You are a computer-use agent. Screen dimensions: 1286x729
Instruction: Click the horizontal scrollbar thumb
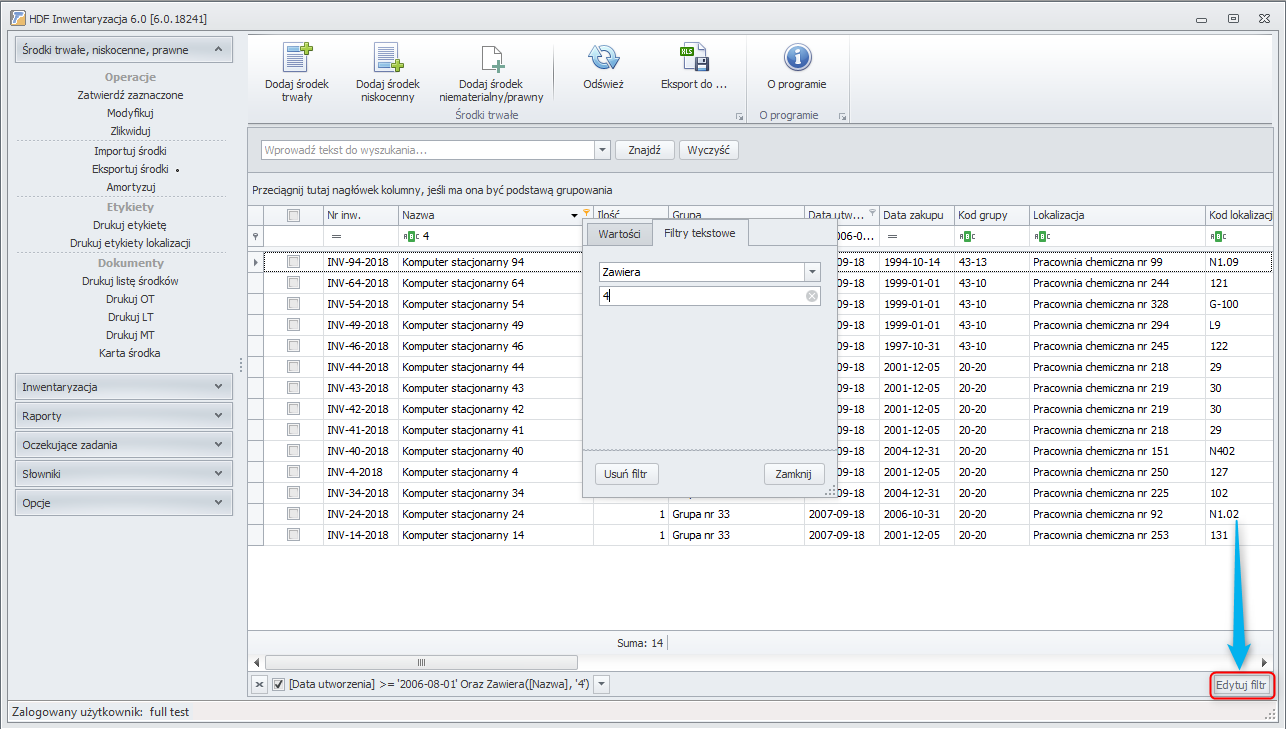[x=421, y=662]
